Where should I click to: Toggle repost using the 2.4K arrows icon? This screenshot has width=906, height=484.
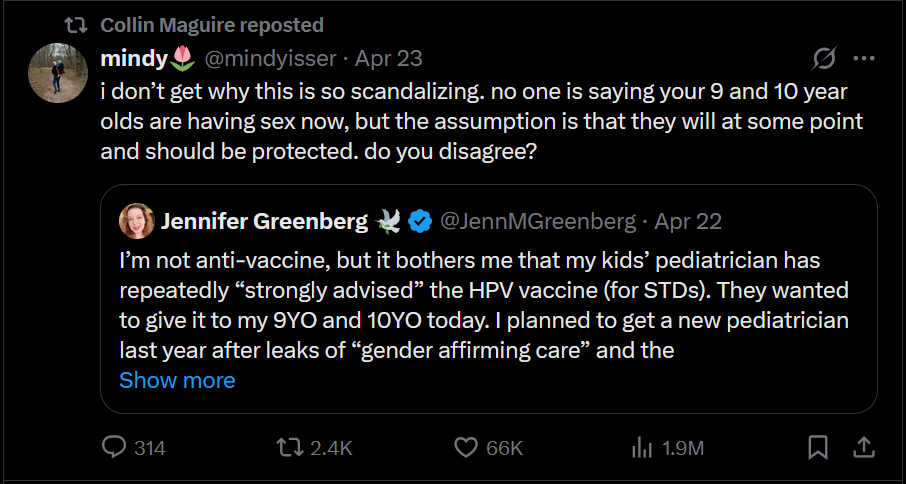(x=290, y=448)
